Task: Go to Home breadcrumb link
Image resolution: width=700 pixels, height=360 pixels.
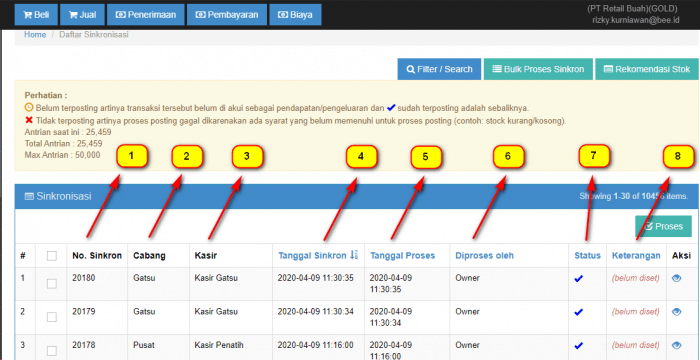Action: point(35,34)
